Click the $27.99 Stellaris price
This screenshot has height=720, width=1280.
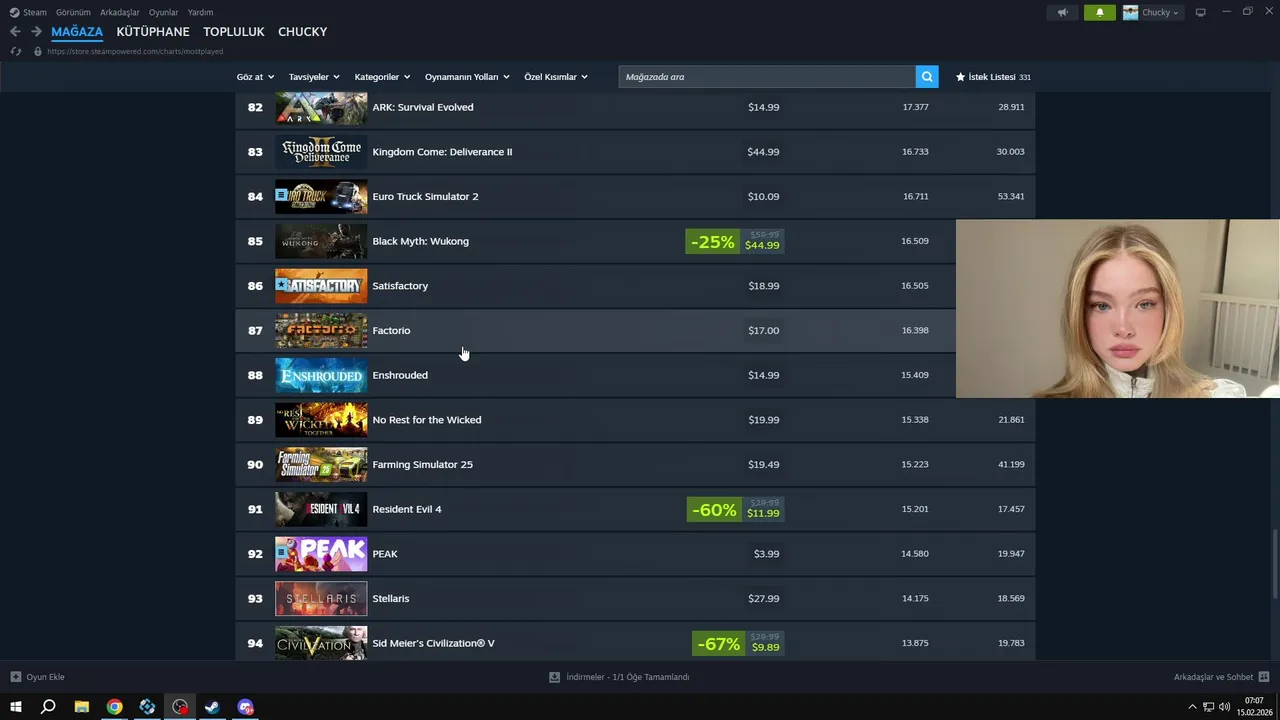[x=763, y=598]
